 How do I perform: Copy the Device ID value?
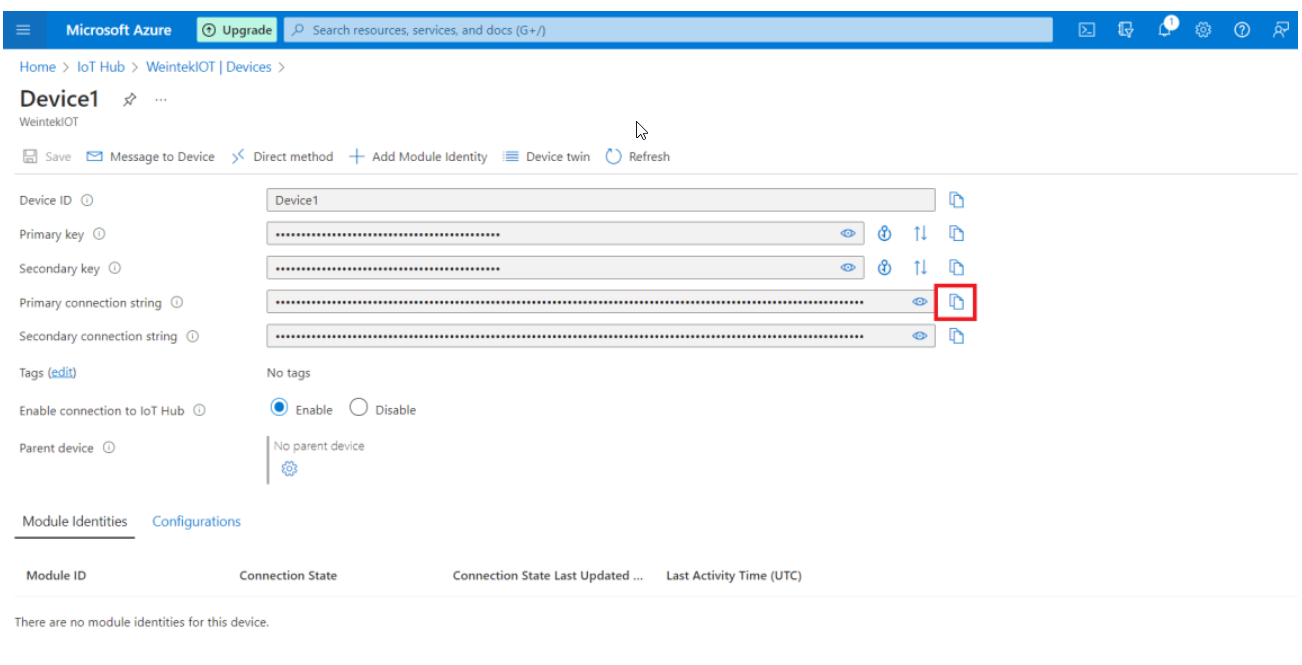click(x=956, y=200)
